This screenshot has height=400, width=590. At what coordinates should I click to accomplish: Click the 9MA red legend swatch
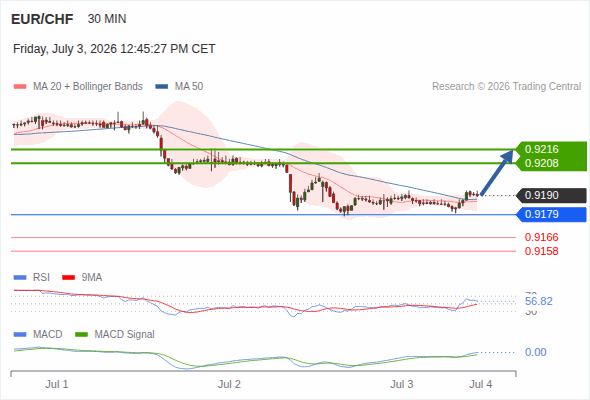click(68, 278)
